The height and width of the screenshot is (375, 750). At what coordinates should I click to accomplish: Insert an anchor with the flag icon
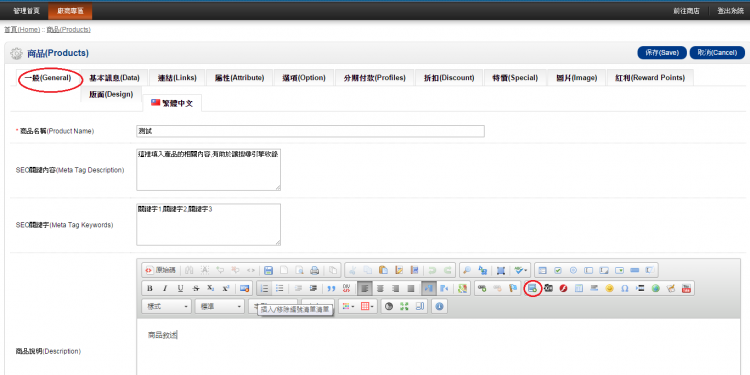click(x=513, y=288)
